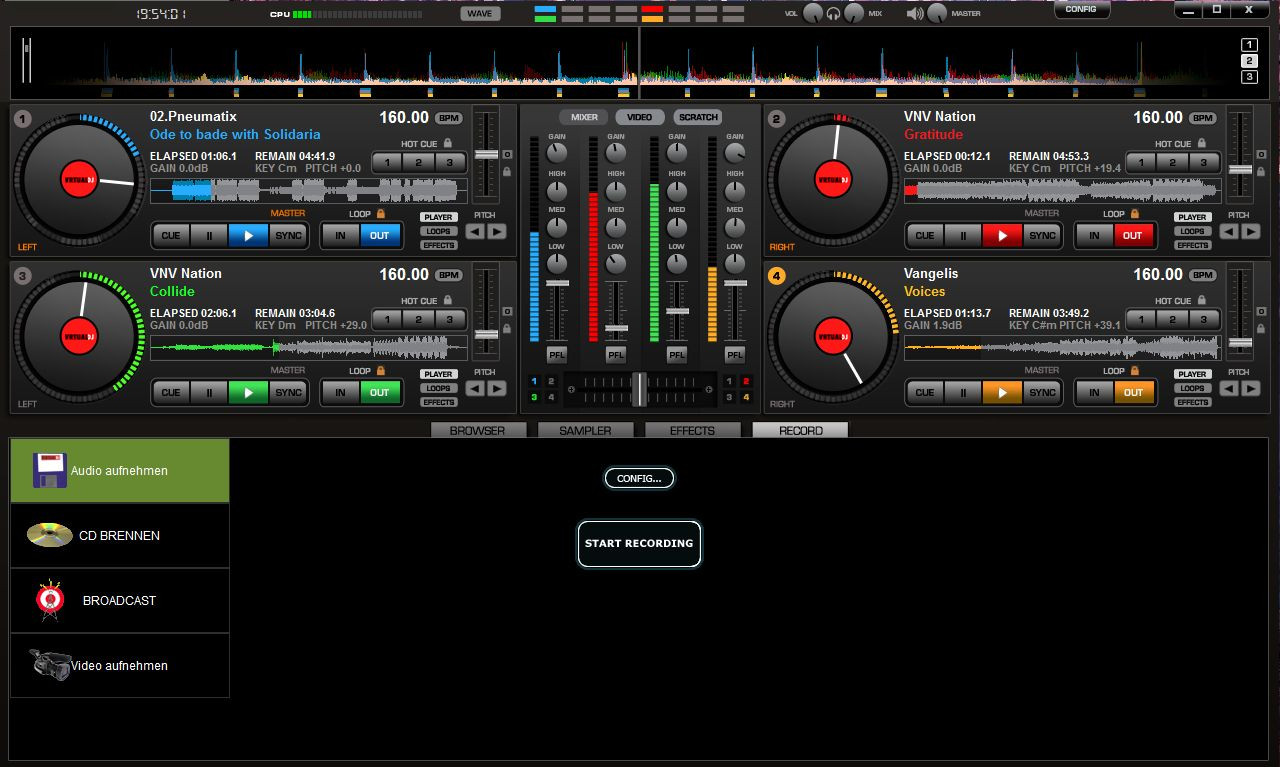Pause playback on deck 1

pos(210,235)
